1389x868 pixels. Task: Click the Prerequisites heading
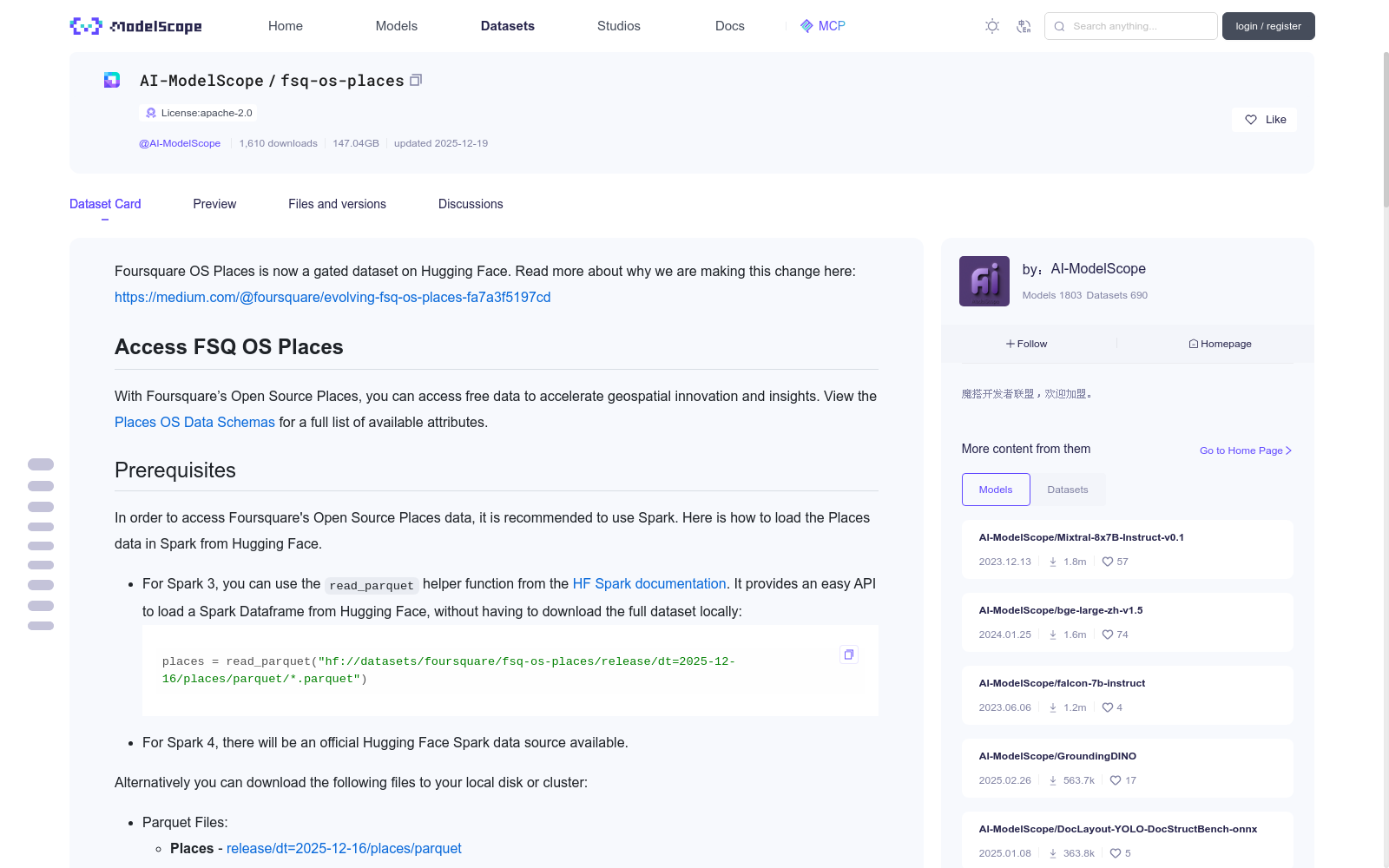tap(175, 470)
